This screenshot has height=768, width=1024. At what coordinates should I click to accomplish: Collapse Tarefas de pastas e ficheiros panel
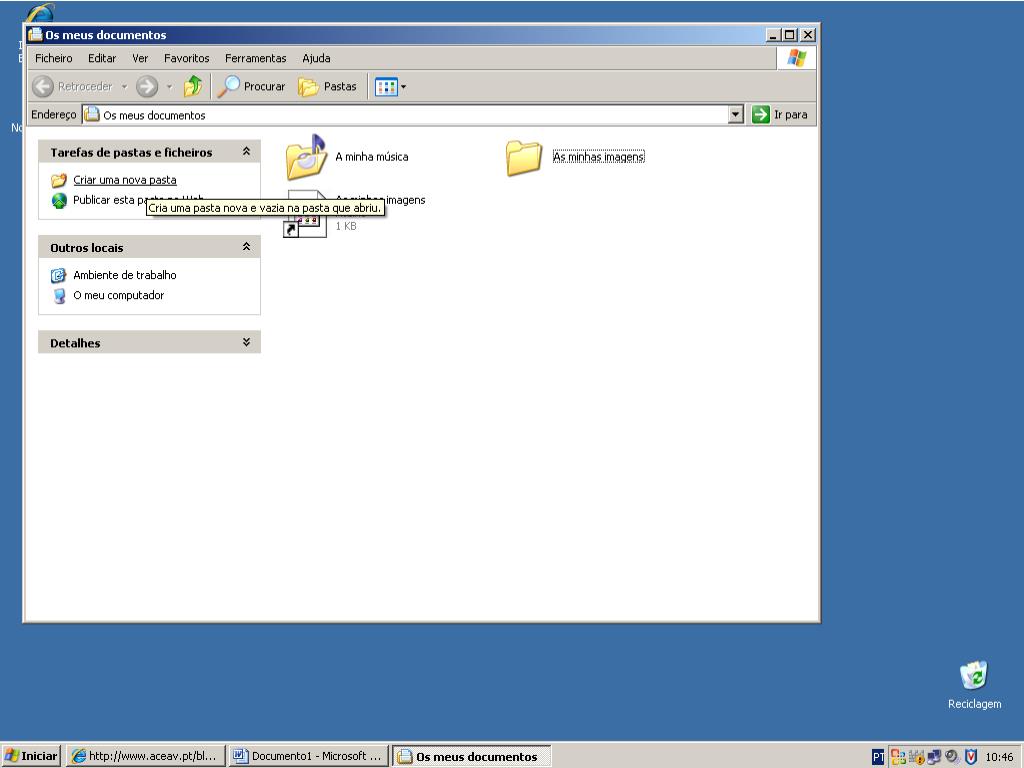click(246, 152)
